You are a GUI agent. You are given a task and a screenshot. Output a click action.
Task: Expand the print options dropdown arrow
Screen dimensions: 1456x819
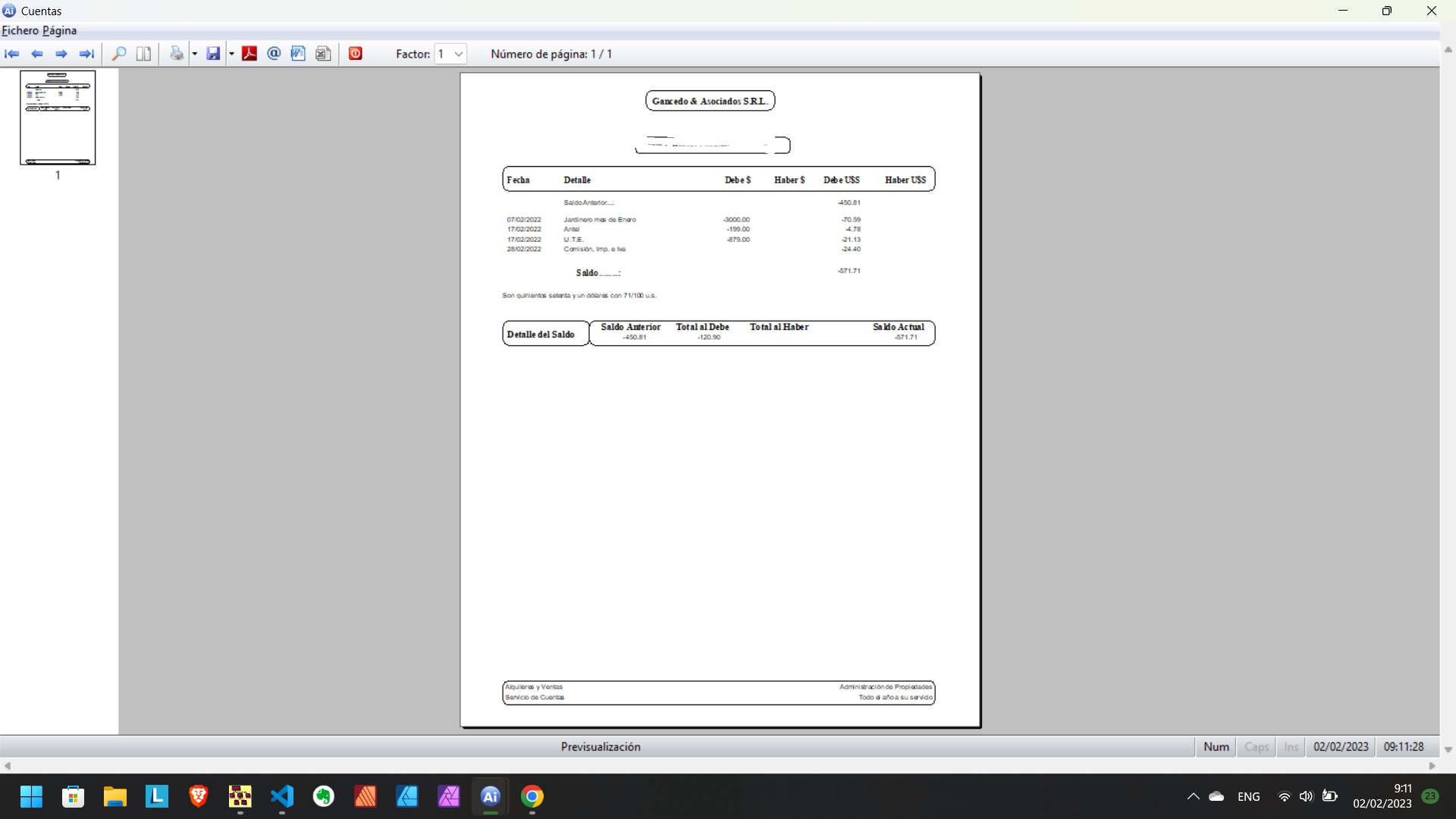coord(195,54)
